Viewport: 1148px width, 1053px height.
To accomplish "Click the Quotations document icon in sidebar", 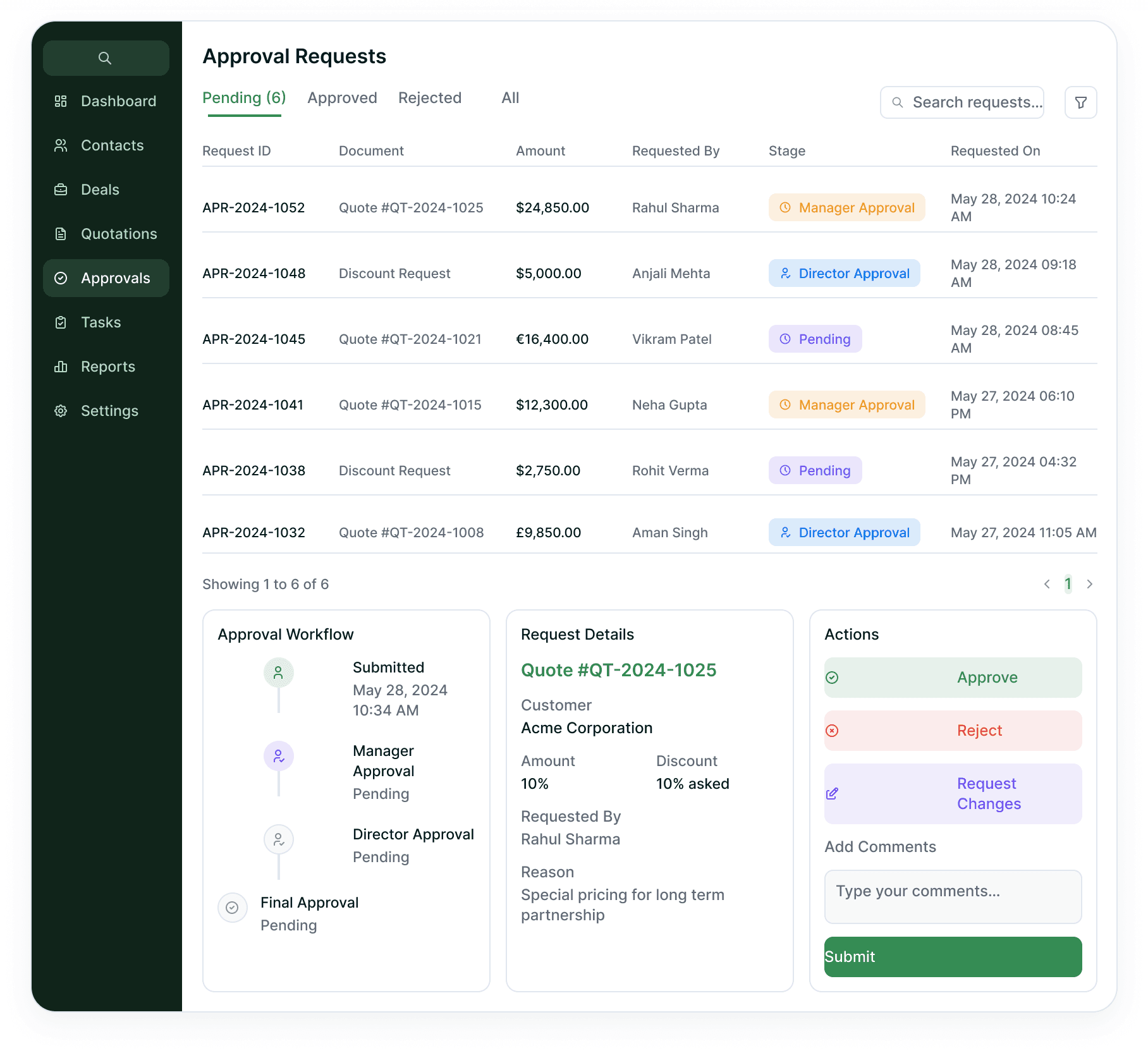I will (61, 234).
